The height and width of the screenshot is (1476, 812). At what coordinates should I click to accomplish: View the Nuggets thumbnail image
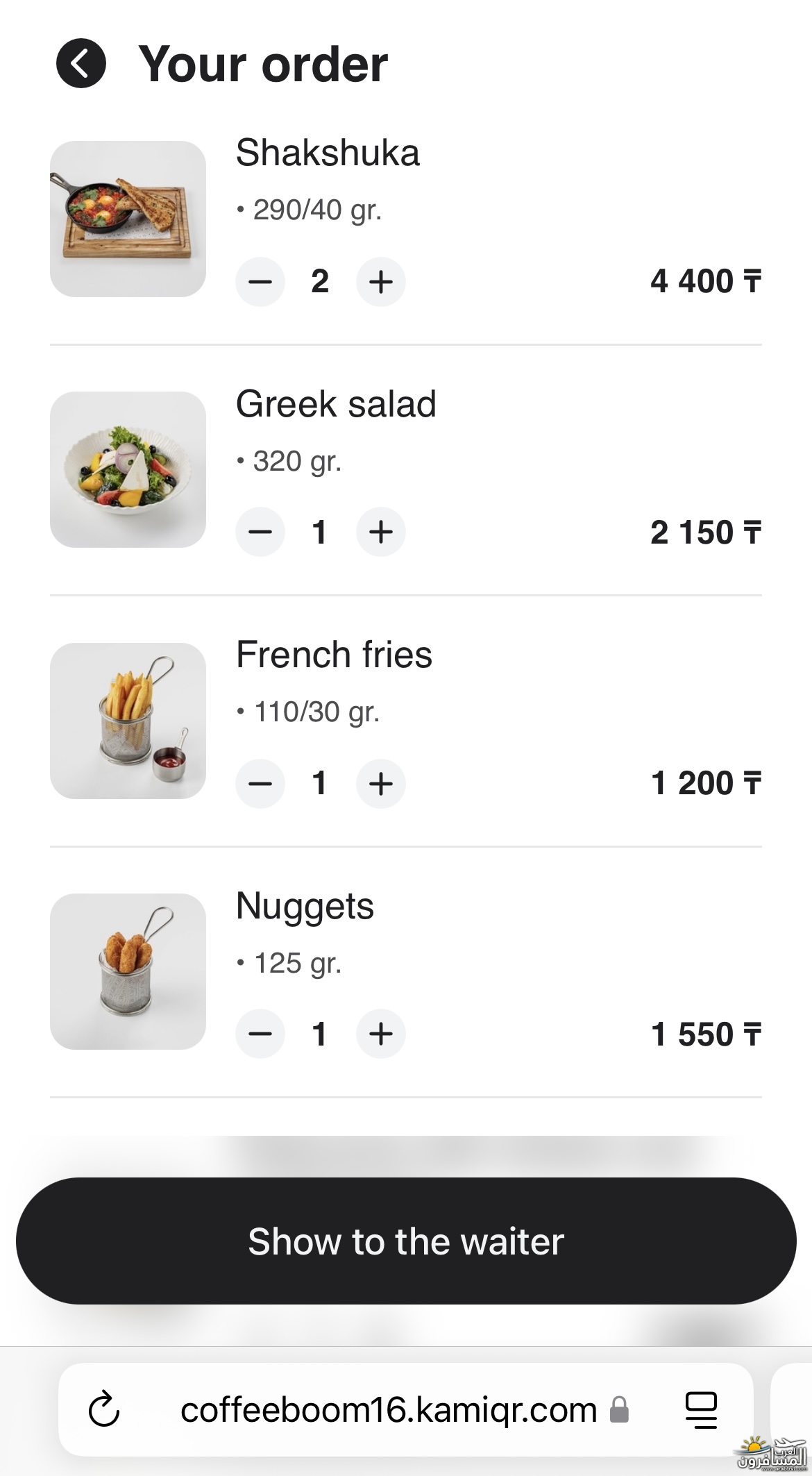tap(128, 971)
